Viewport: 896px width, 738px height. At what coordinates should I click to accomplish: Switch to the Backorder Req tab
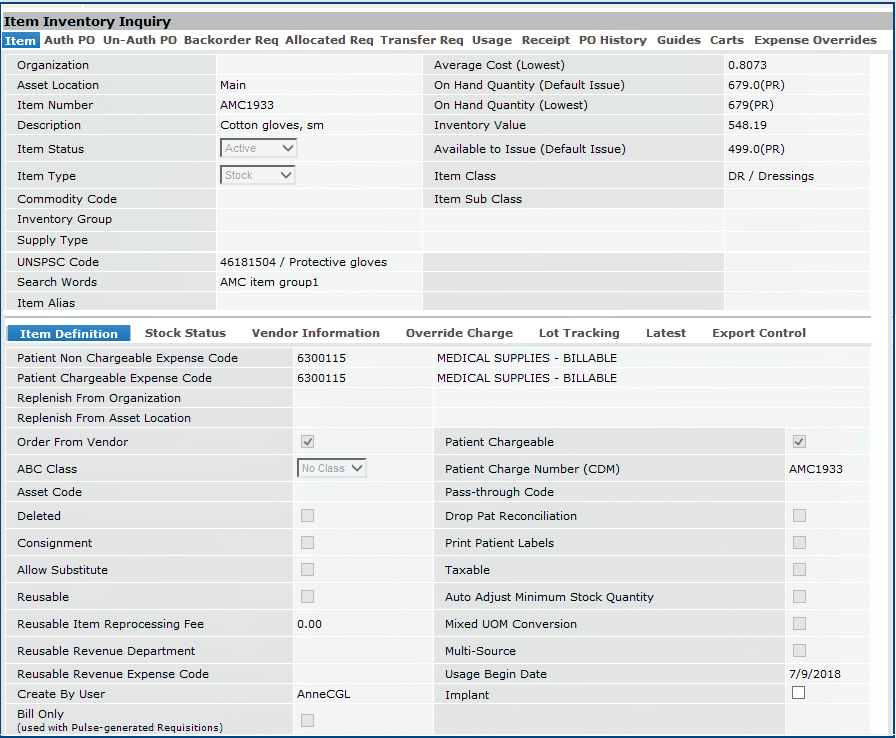[231, 40]
